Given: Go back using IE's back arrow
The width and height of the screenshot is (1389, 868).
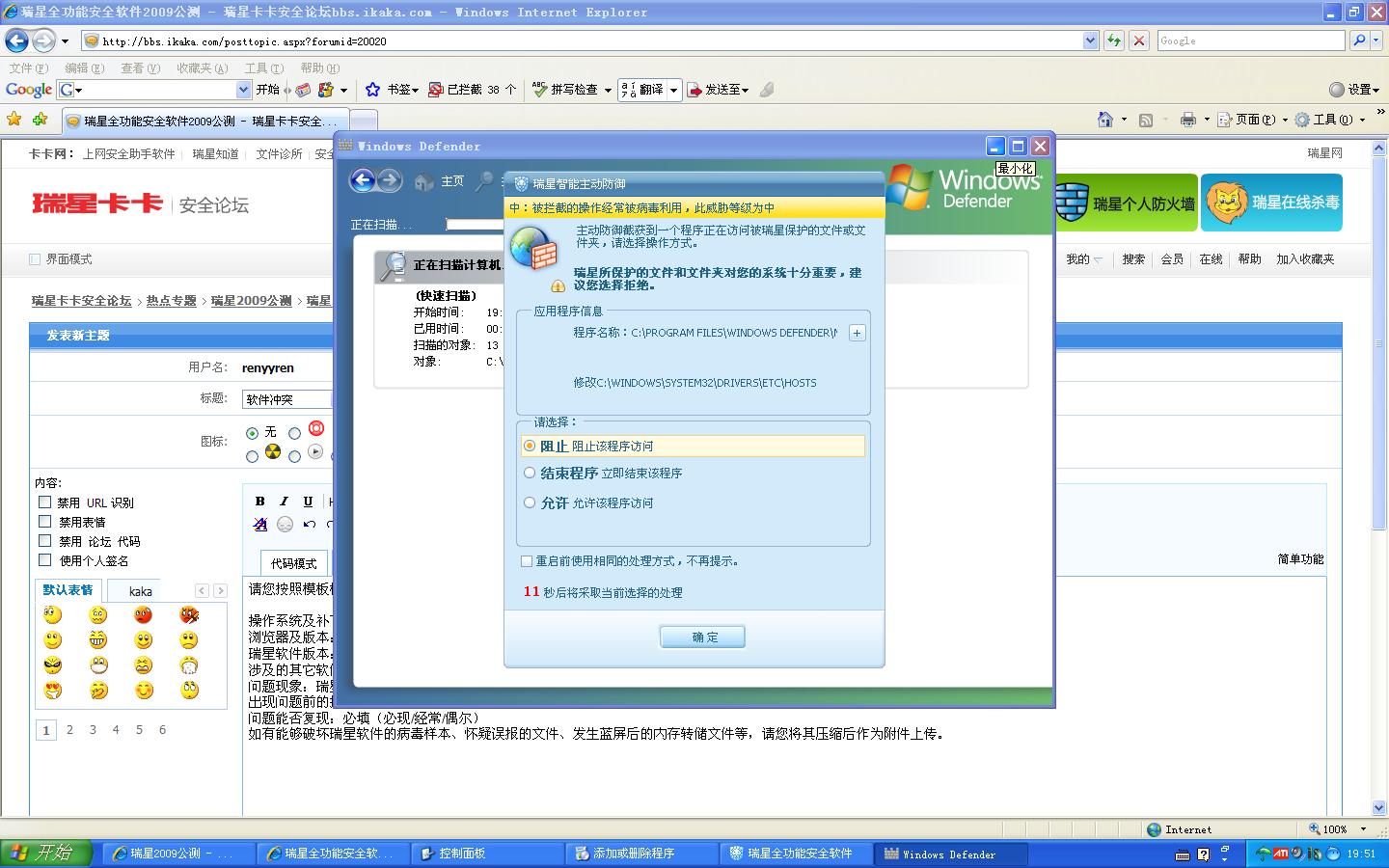Looking at the screenshot, I should coord(16,41).
